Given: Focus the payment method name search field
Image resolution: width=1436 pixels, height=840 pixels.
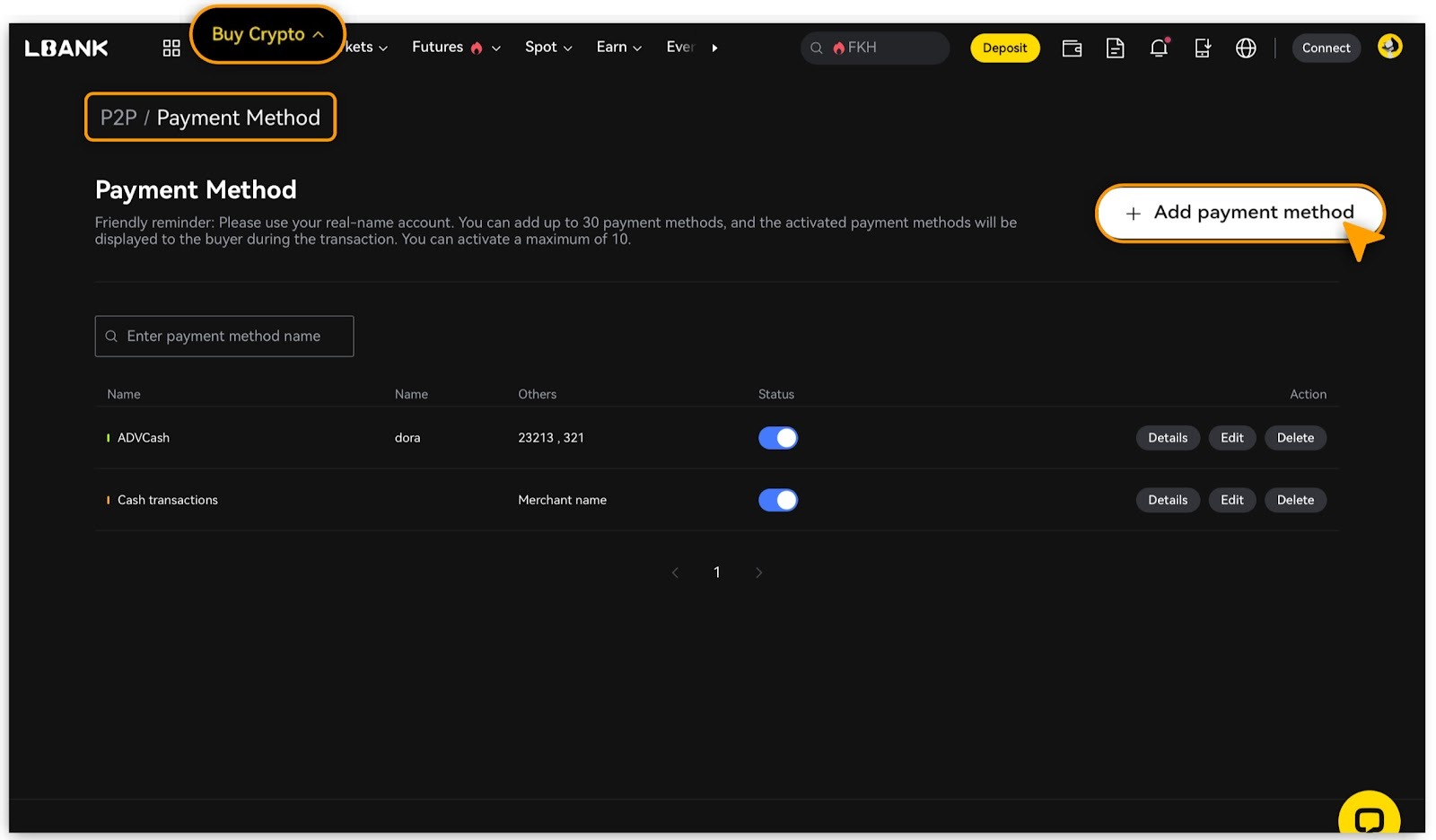Looking at the screenshot, I should pos(224,337).
